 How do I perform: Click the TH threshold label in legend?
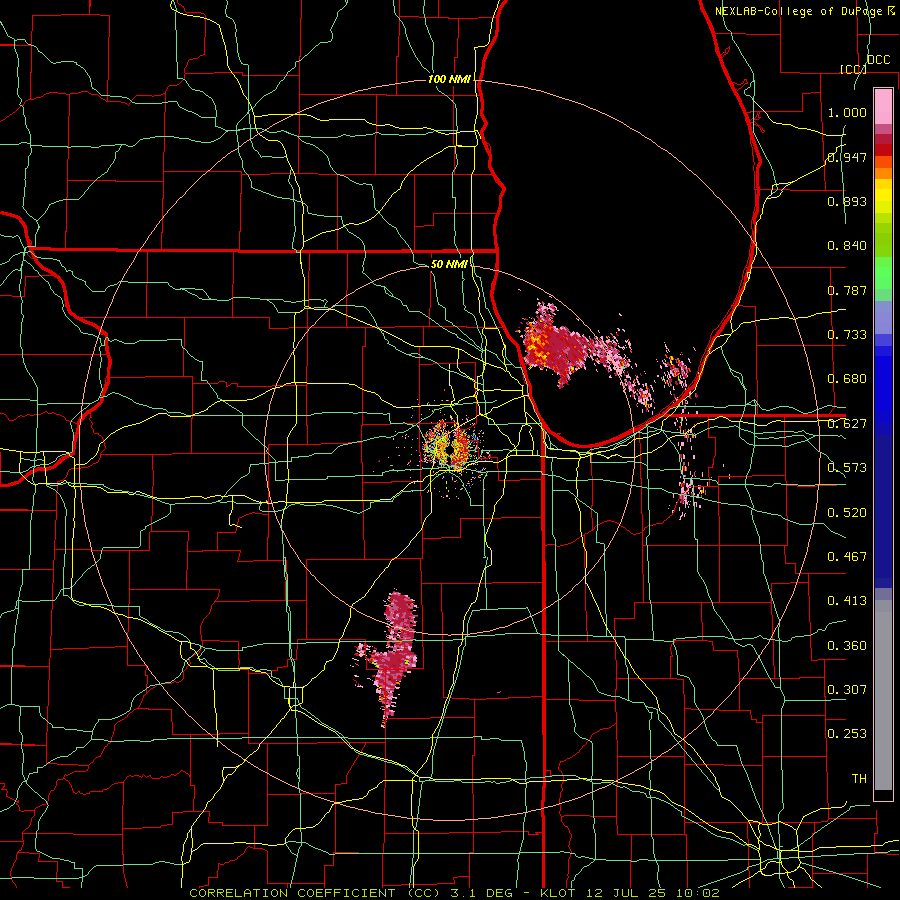pyautogui.click(x=859, y=779)
